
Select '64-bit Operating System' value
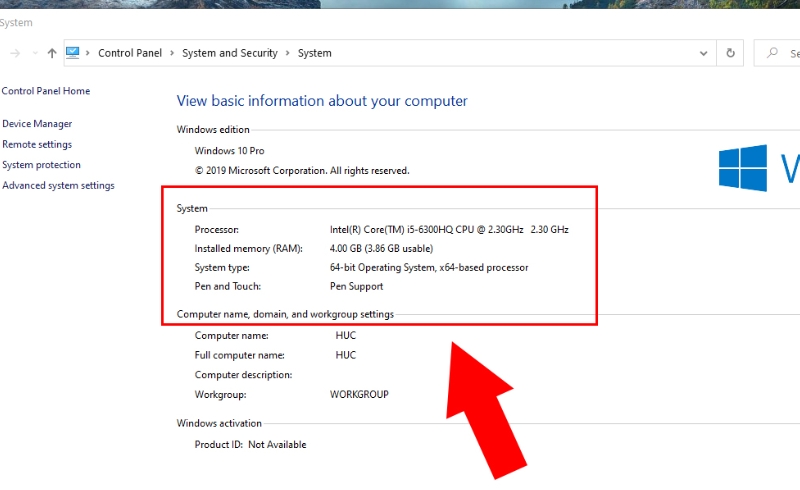point(429,267)
